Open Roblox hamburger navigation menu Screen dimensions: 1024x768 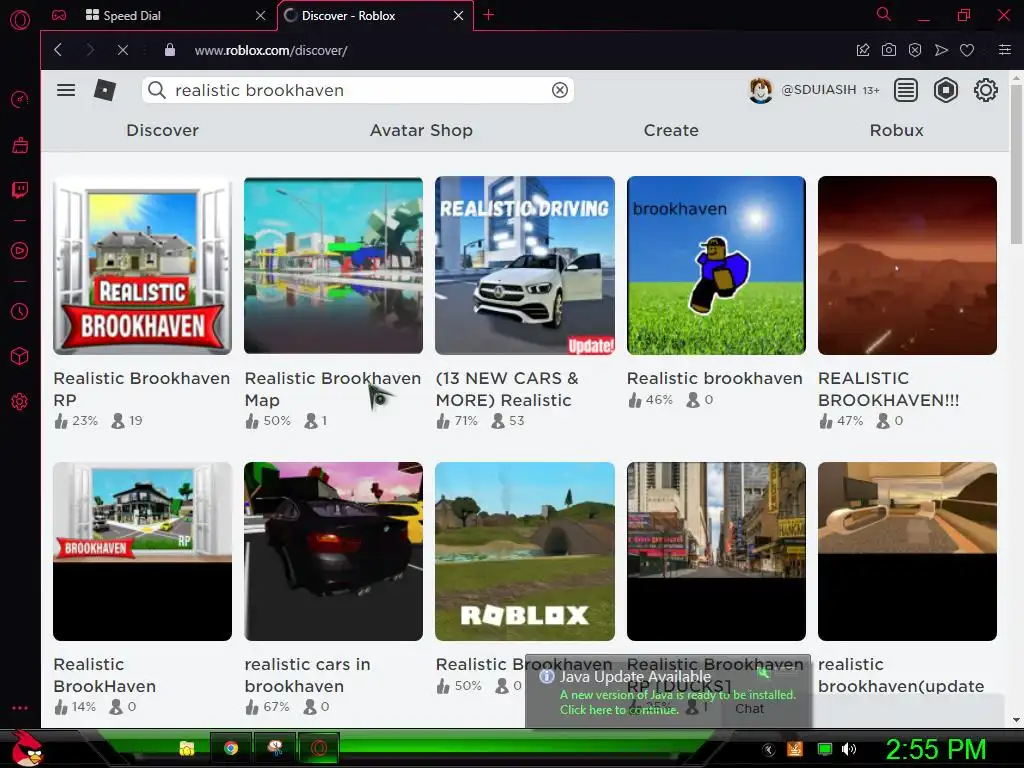tap(66, 90)
